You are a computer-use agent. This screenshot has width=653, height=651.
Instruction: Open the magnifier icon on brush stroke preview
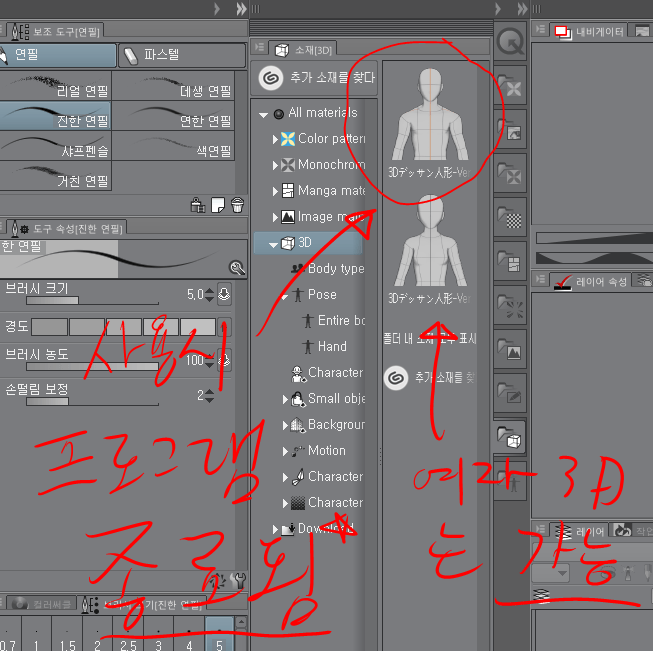(236, 267)
